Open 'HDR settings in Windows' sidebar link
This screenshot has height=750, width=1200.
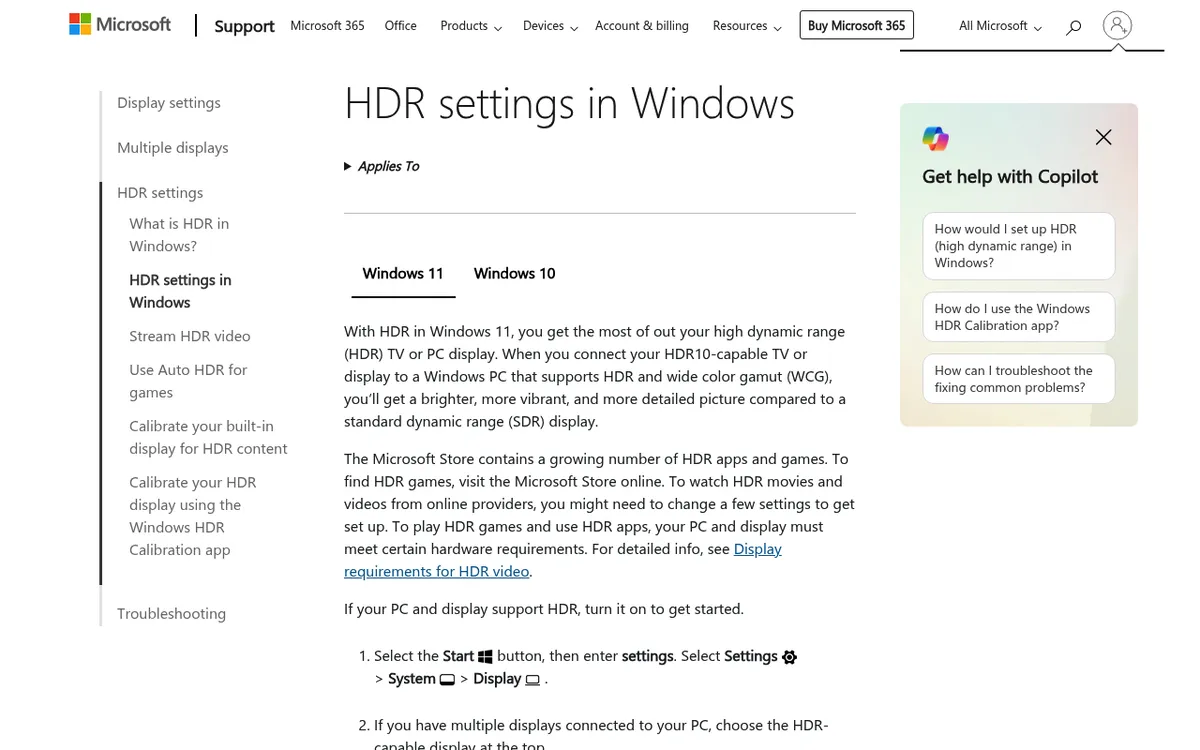180,291
